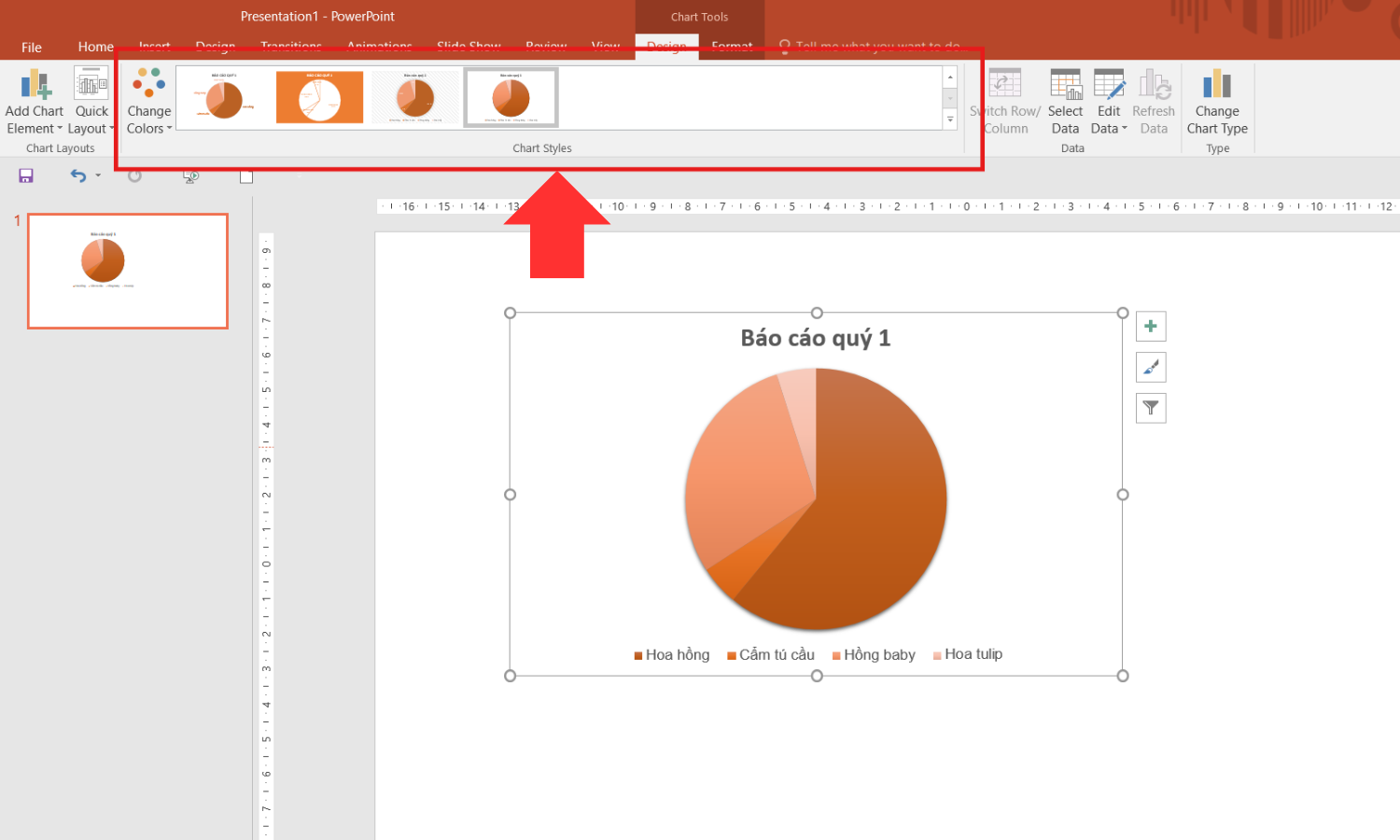Open the Add Chart Element menu
Viewport: 1400px width, 840px height.
pos(35,101)
